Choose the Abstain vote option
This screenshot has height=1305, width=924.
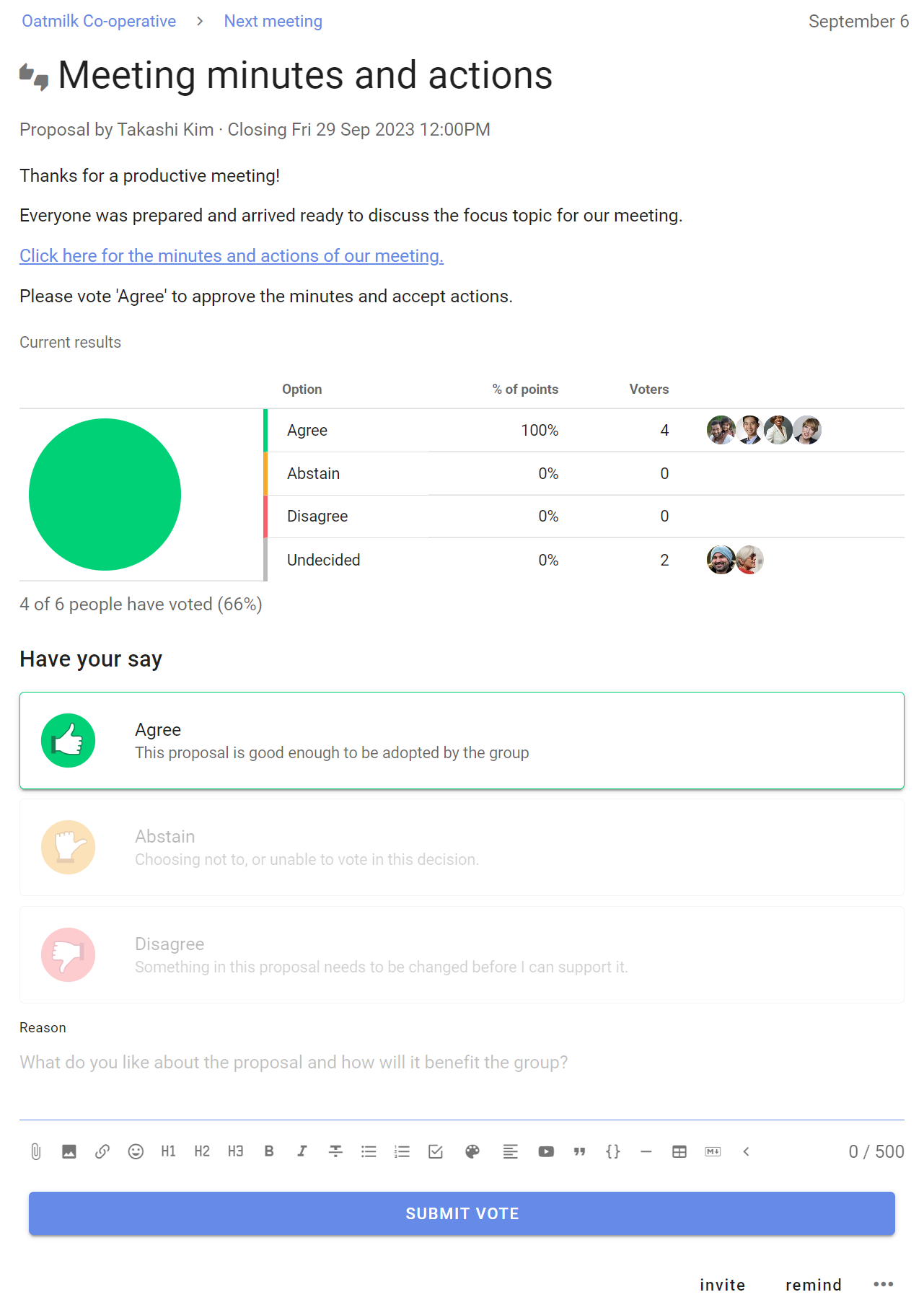[462, 847]
